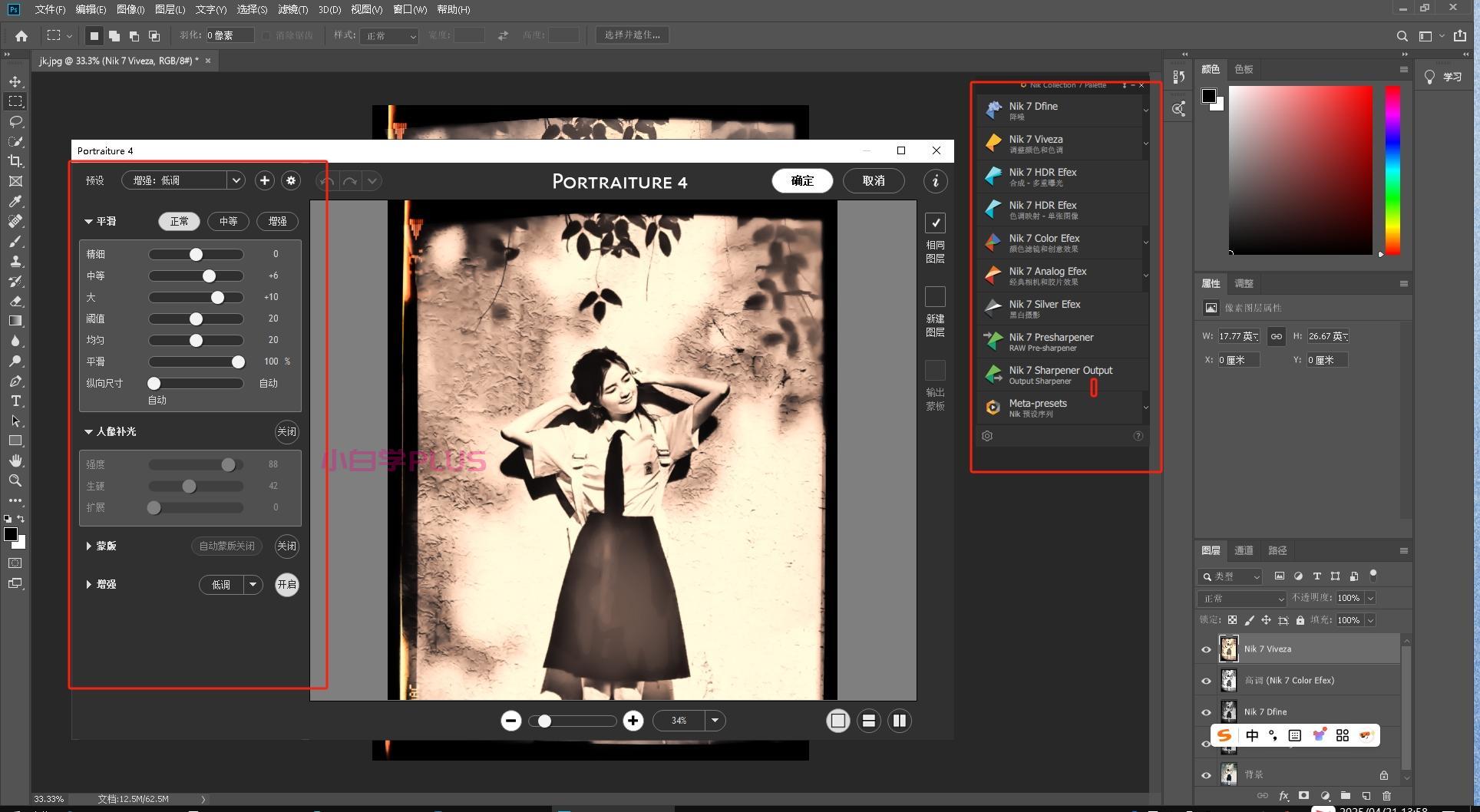Zoom out preview with minus button
The width and height of the screenshot is (1480, 812).
(511, 721)
